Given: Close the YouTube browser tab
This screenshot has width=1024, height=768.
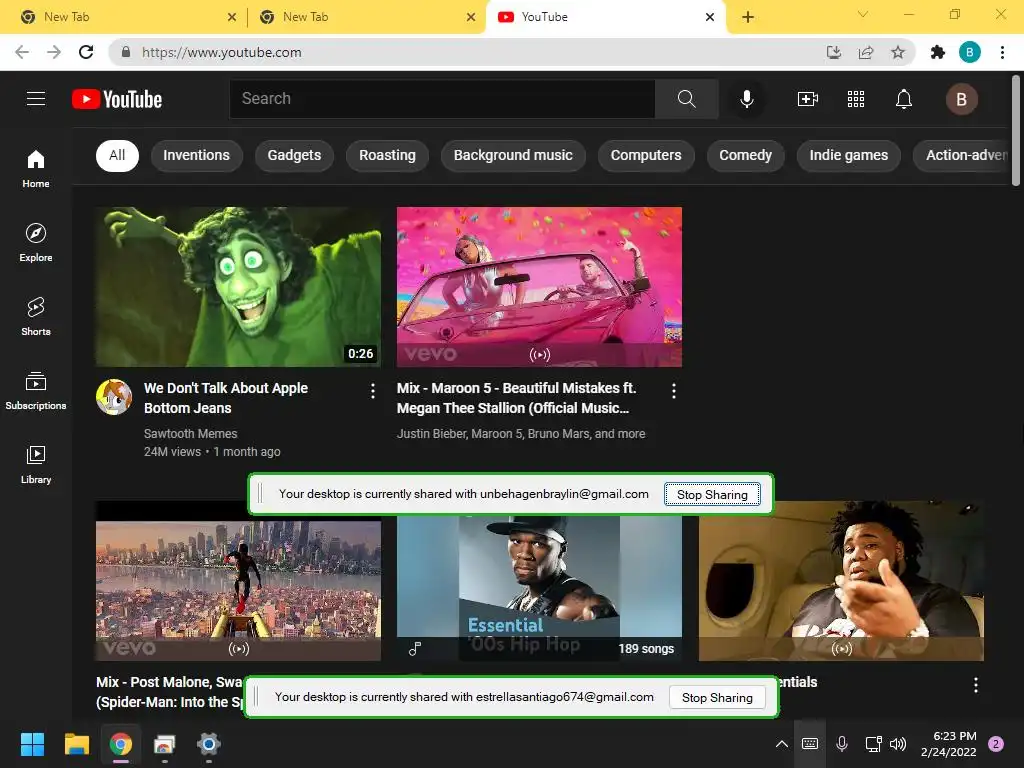Looking at the screenshot, I should pyautogui.click(x=710, y=17).
